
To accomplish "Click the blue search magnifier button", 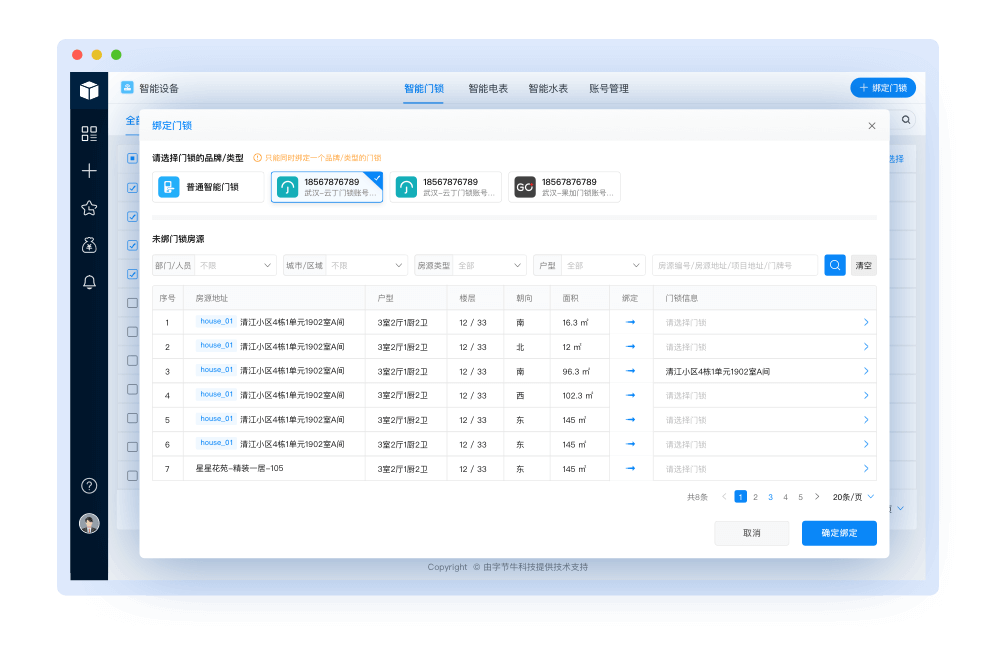I will tap(834, 265).
